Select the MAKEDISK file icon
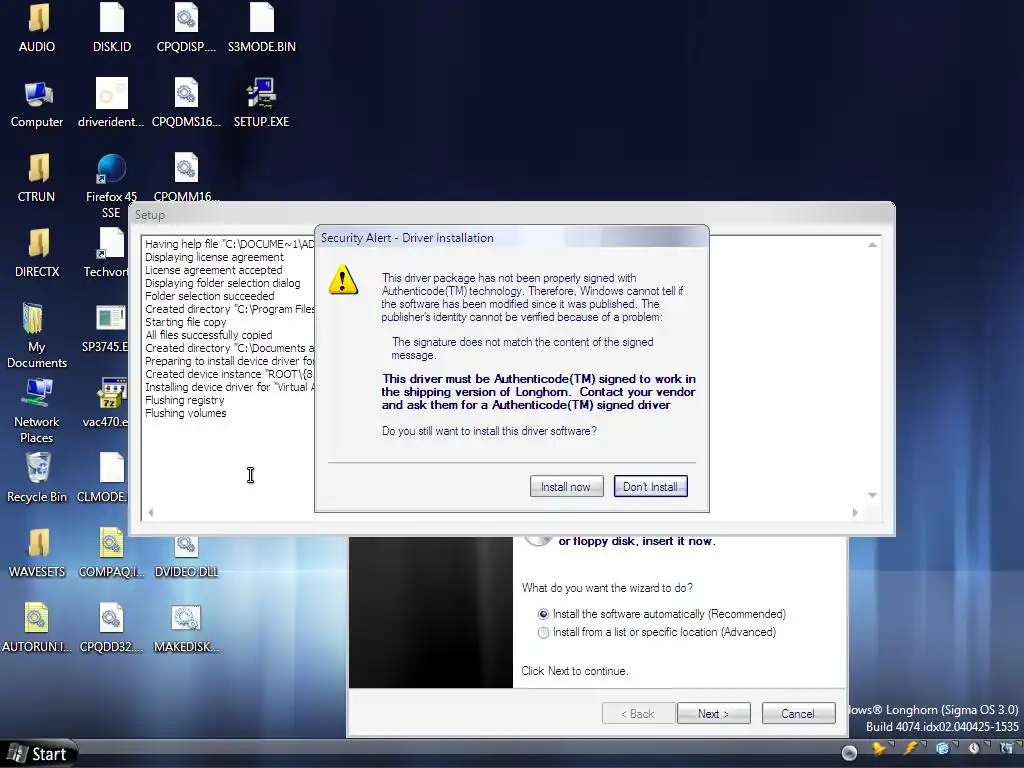The height and width of the screenshot is (768, 1024). [x=186, y=628]
